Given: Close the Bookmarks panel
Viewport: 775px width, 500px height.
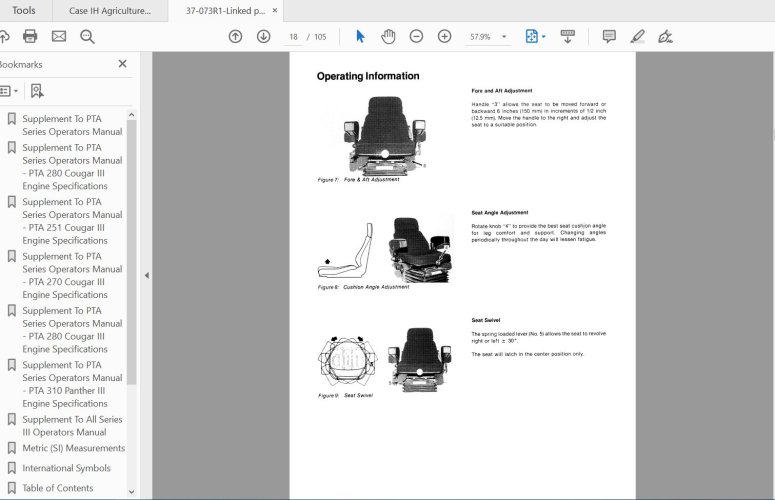Looking at the screenshot, I should (123, 64).
